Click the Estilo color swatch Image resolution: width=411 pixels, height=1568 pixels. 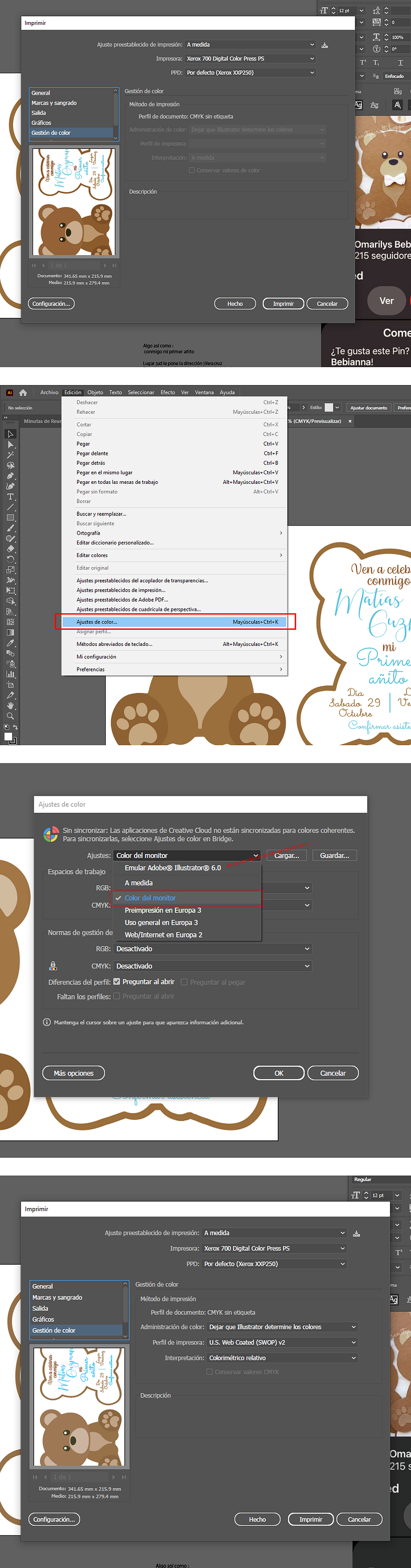[329, 408]
